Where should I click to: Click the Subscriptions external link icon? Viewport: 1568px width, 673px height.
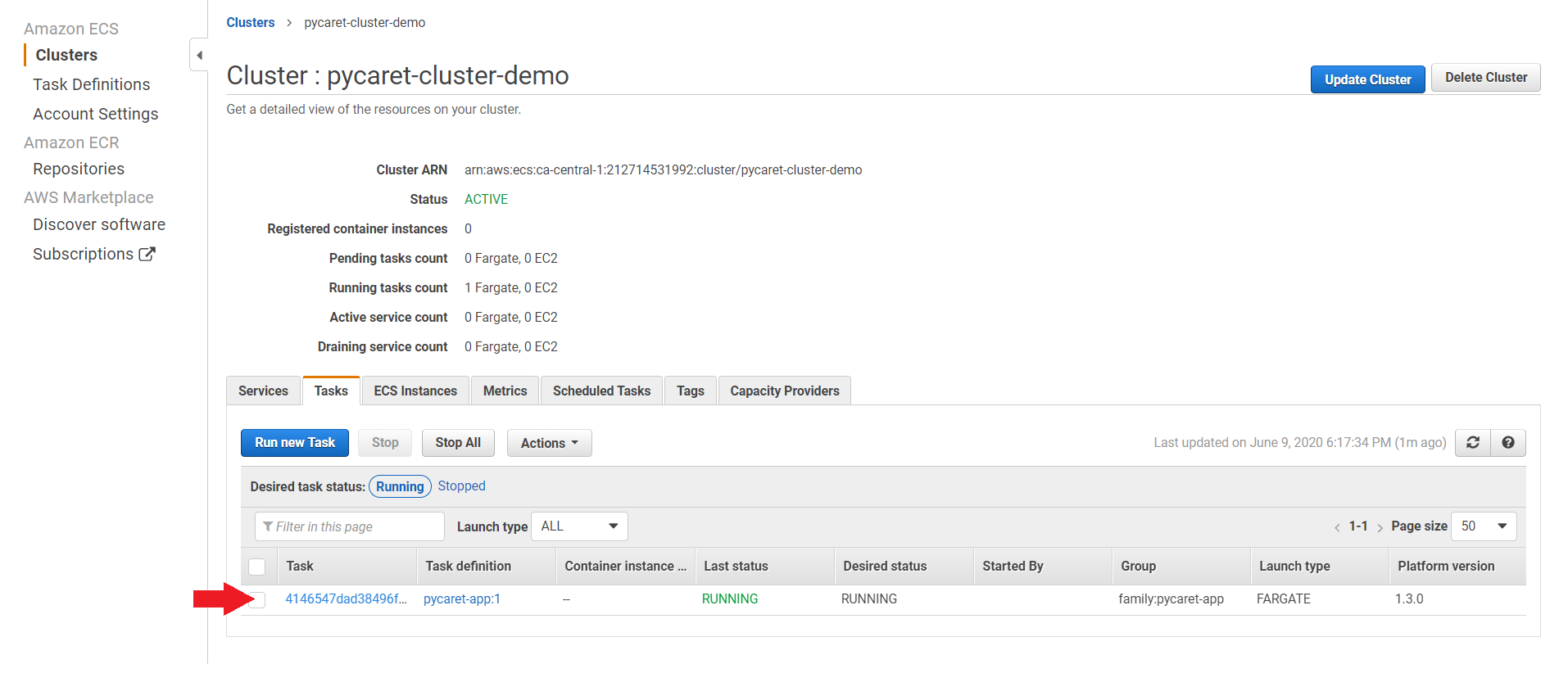tap(147, 255)
